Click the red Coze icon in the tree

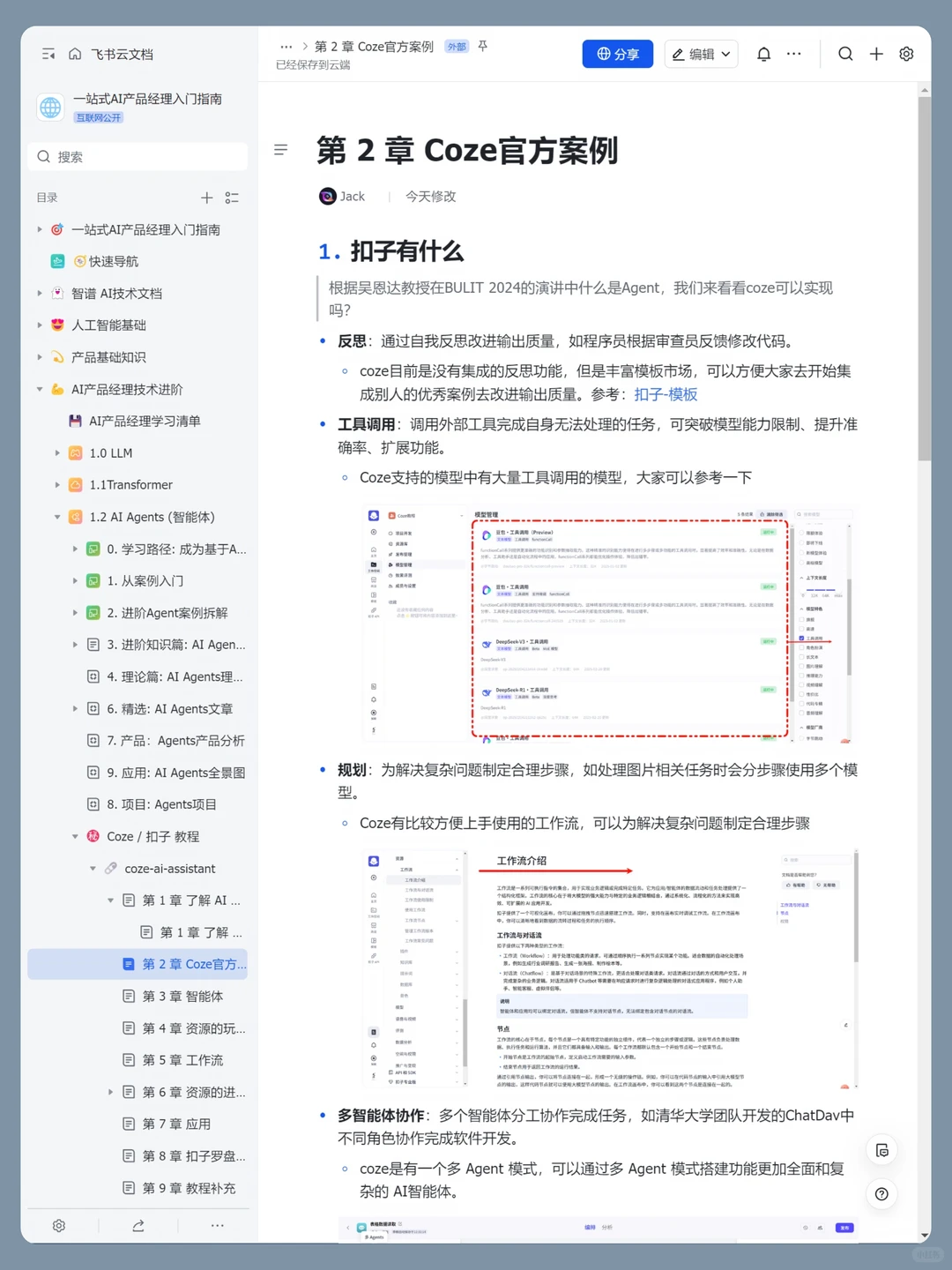tap(93, 836)
